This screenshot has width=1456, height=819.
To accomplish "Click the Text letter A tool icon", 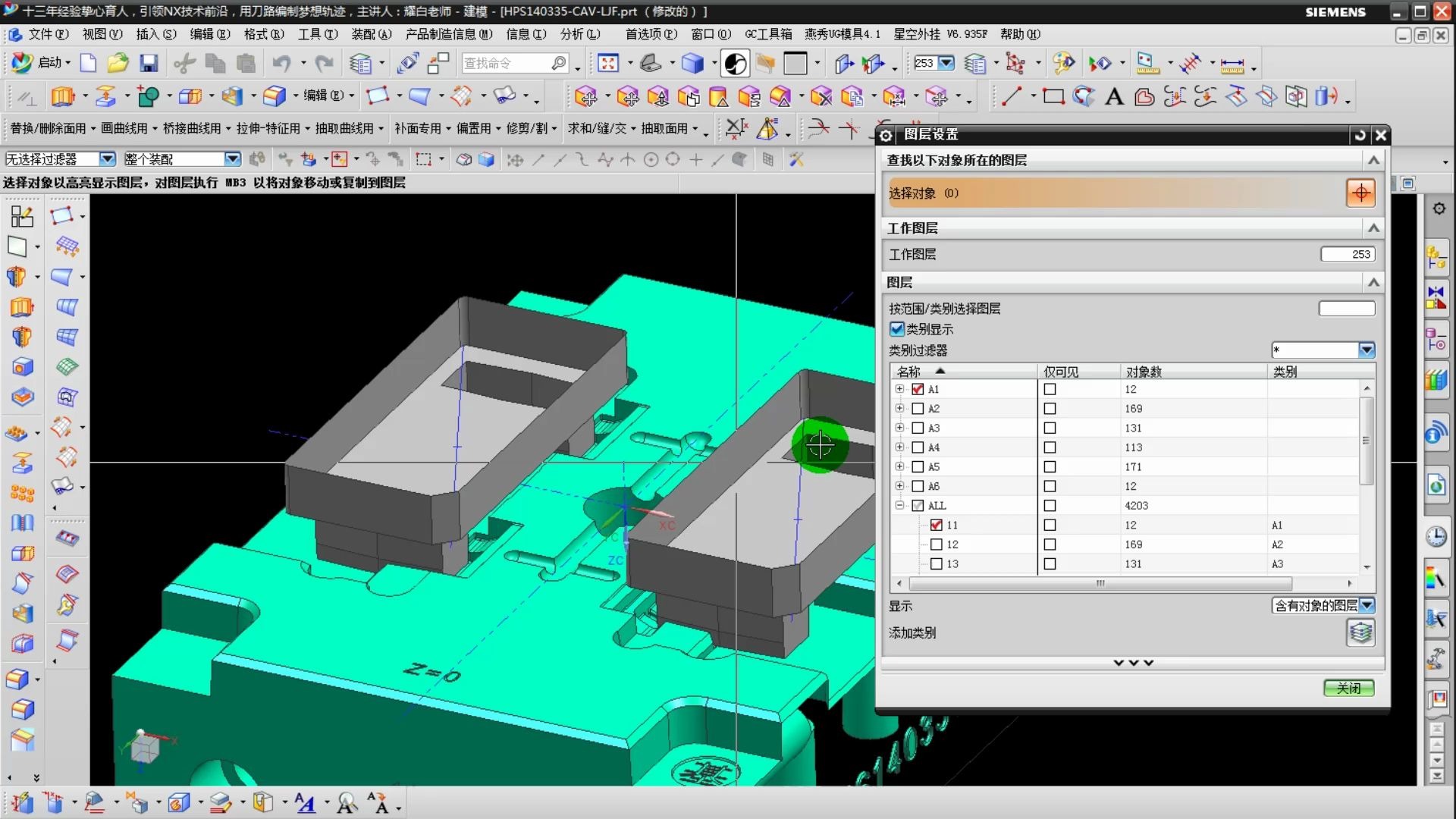I will [x=1114, y=97].
